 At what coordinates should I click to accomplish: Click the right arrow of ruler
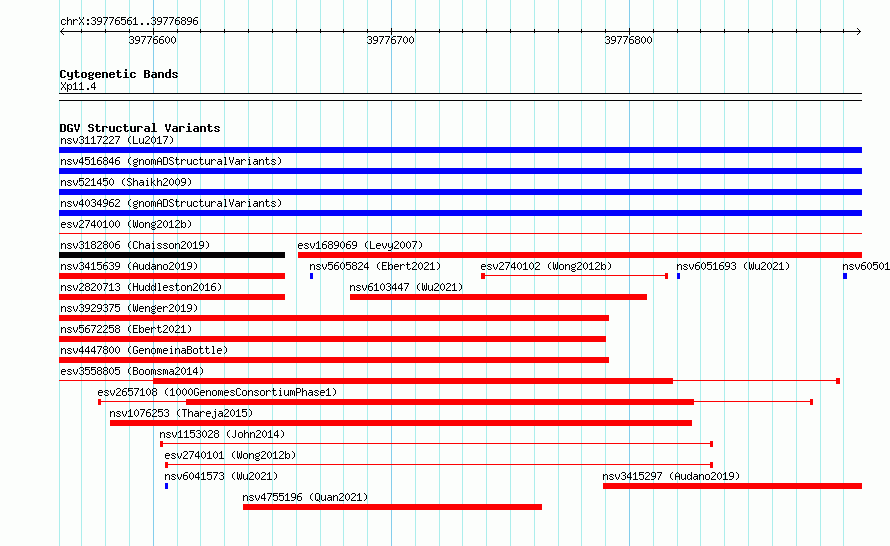click(x=859, y=32)
